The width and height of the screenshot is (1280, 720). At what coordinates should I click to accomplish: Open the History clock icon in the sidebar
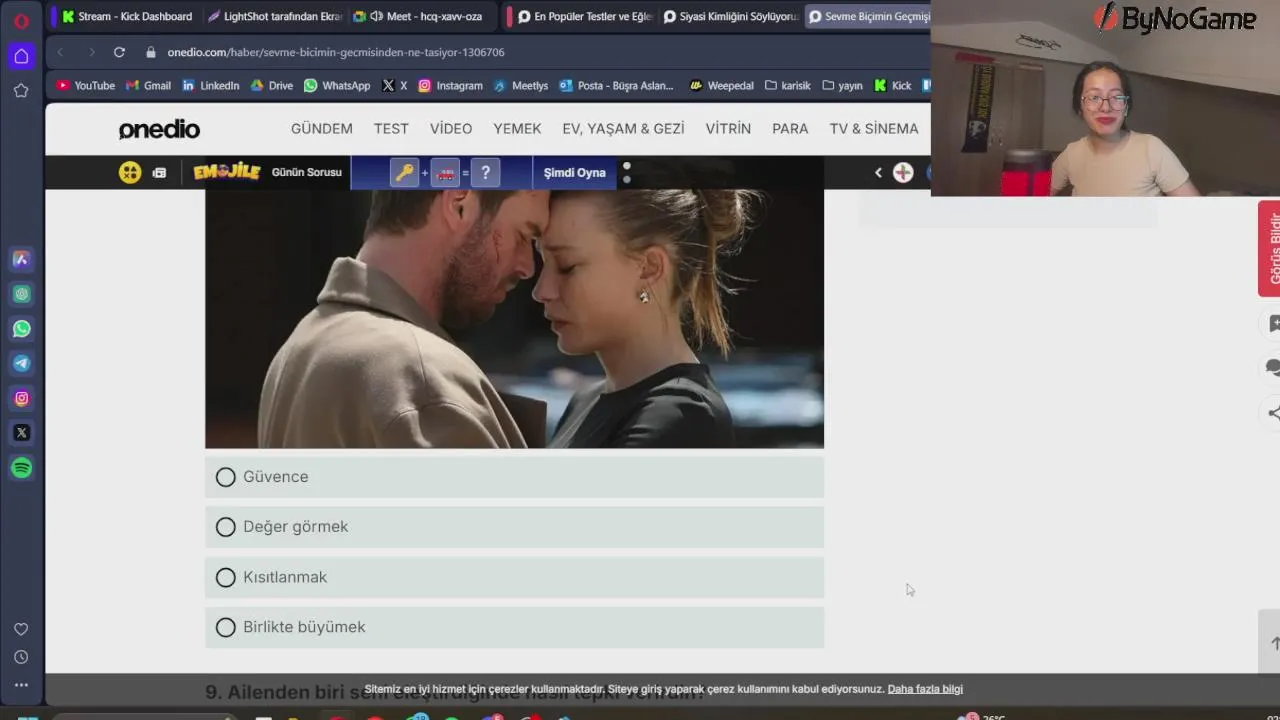click(21, 657)
